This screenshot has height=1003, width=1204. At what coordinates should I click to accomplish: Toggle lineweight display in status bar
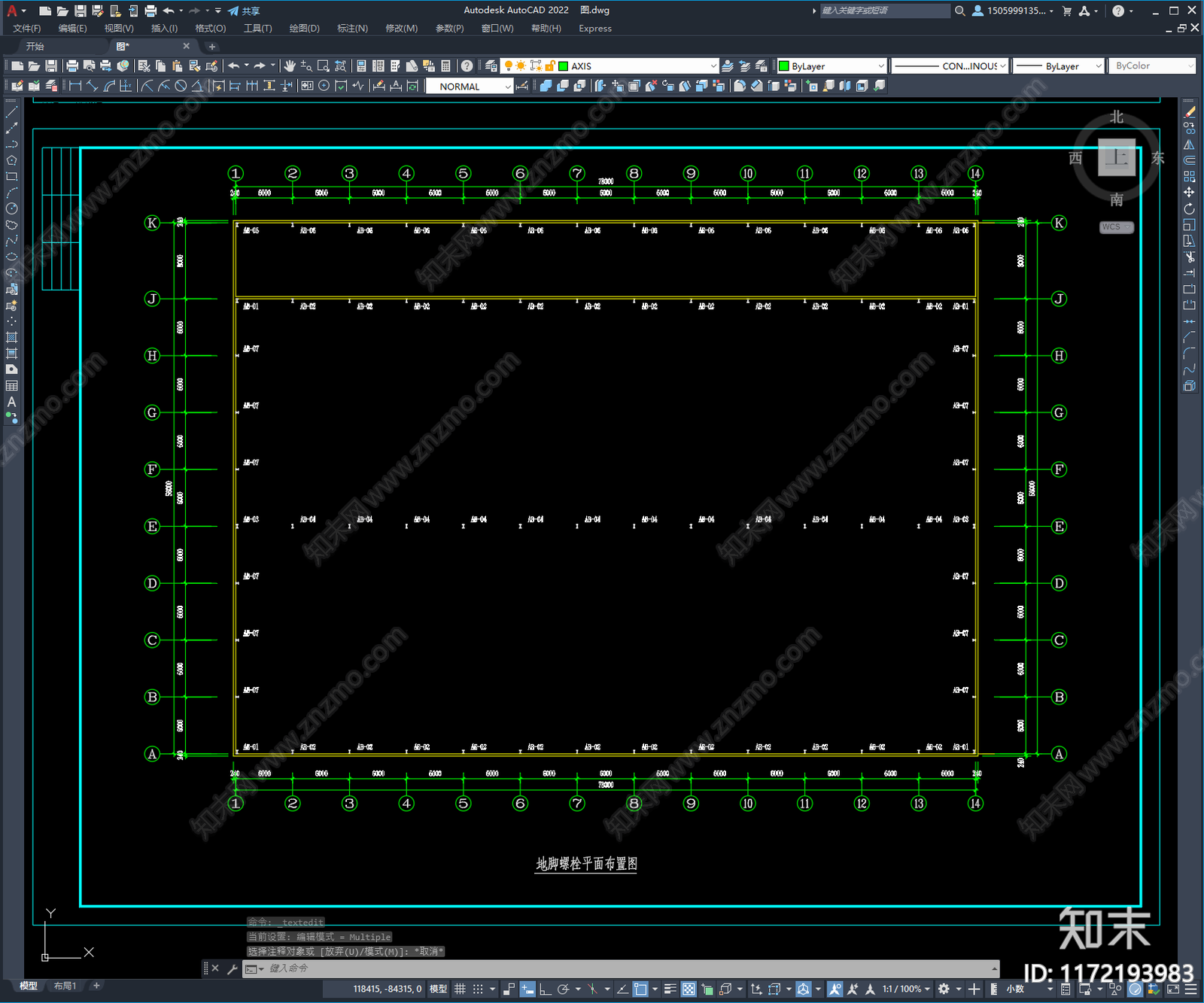tap(670, 989)
